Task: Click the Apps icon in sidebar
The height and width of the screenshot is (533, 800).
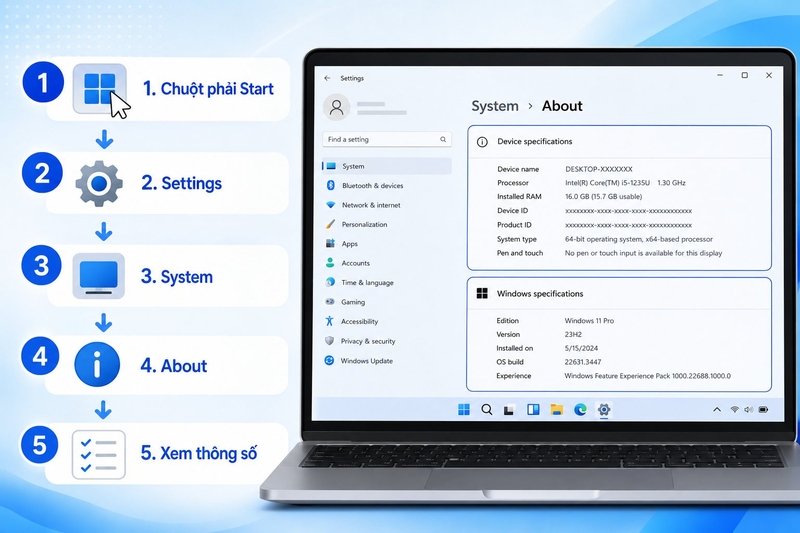Action: point(331,243)
